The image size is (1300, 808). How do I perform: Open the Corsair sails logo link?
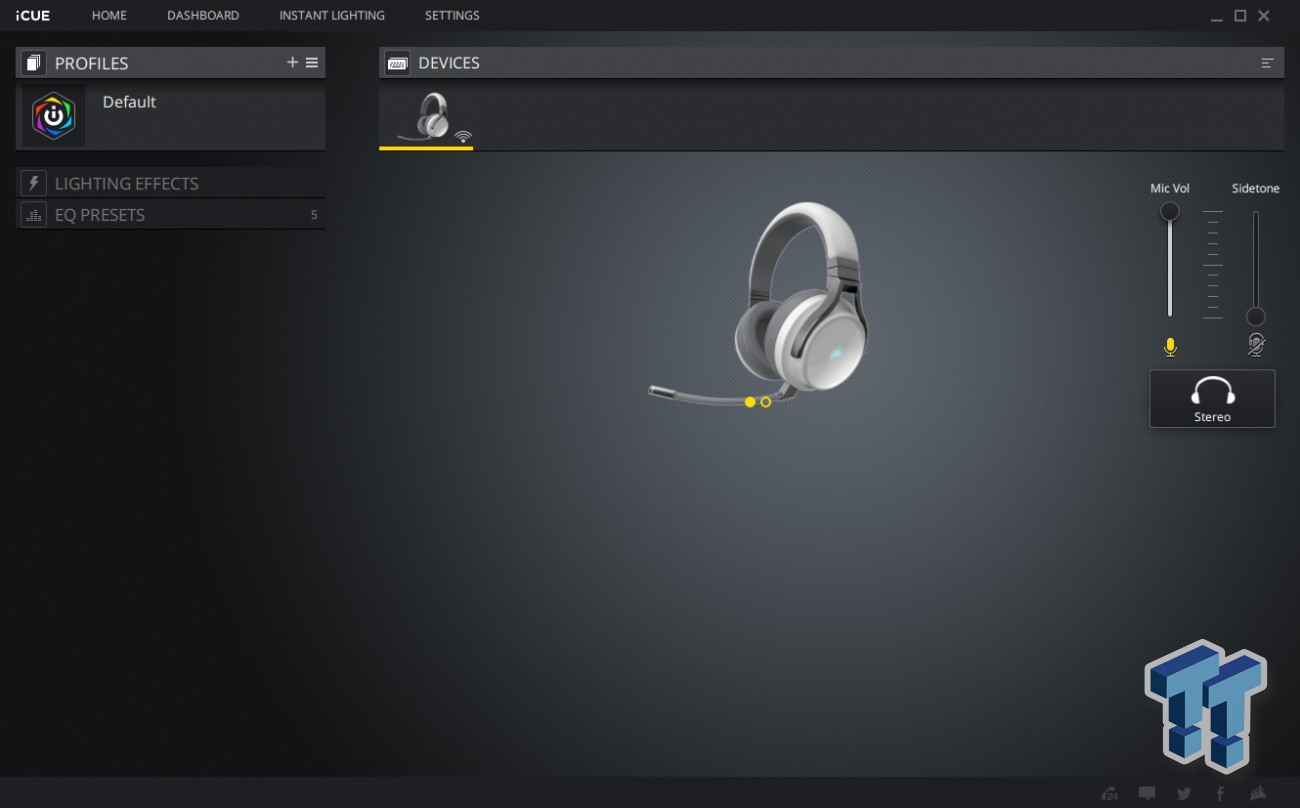point(1258,794)
